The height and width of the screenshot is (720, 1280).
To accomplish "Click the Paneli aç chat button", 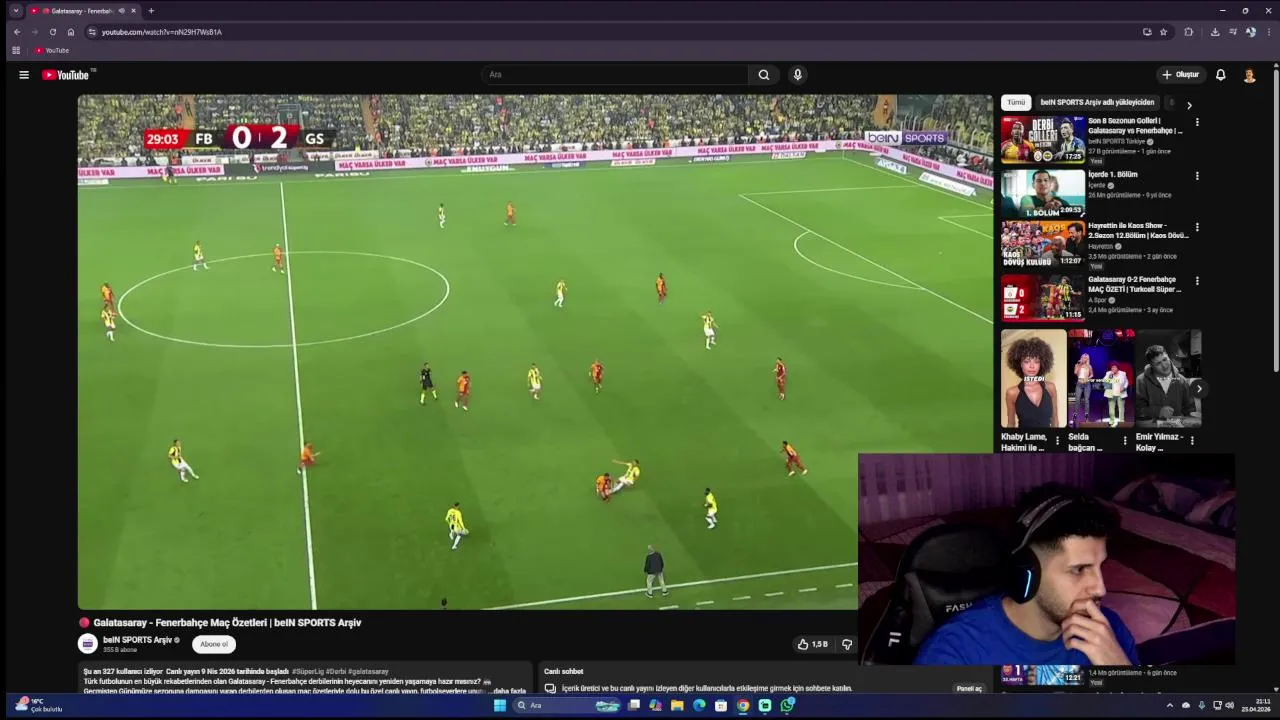I will pyautogui.click(x=969, y=688).
